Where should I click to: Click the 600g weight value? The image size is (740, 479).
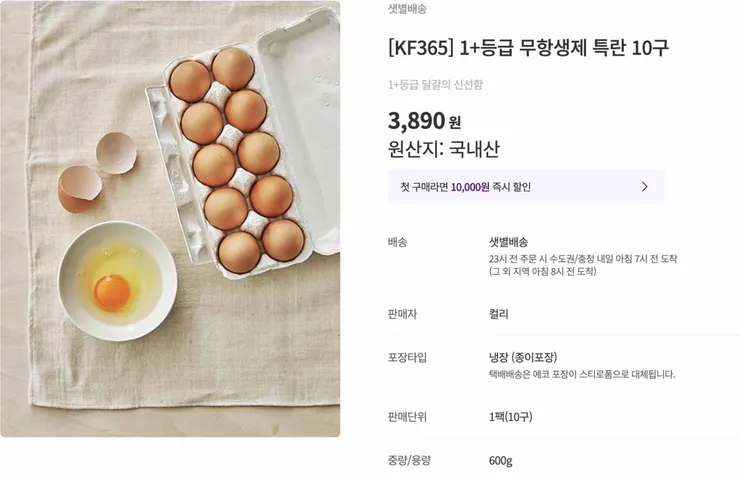click(500, 461)
